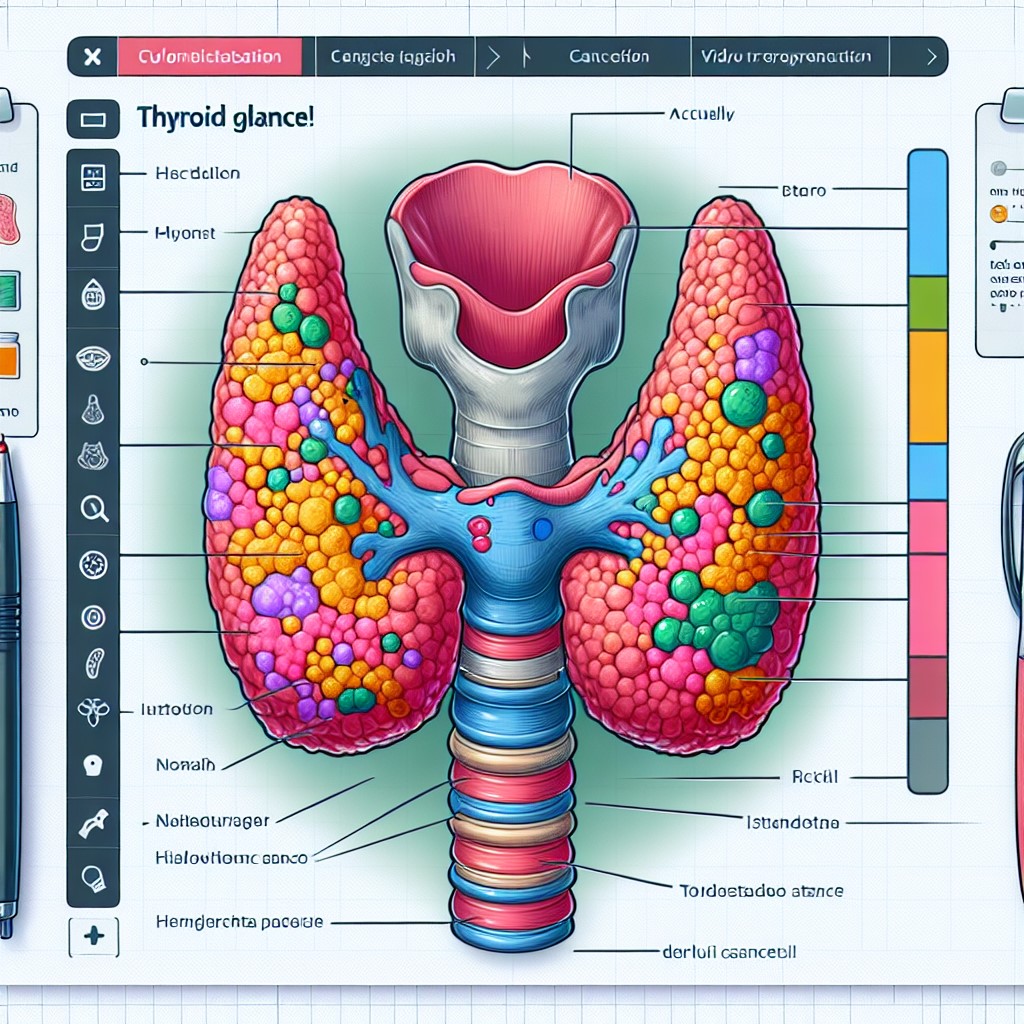Select the small blue swatch below orange
The width and height of the screenshot is (1024, 1024).
point(927,472)
